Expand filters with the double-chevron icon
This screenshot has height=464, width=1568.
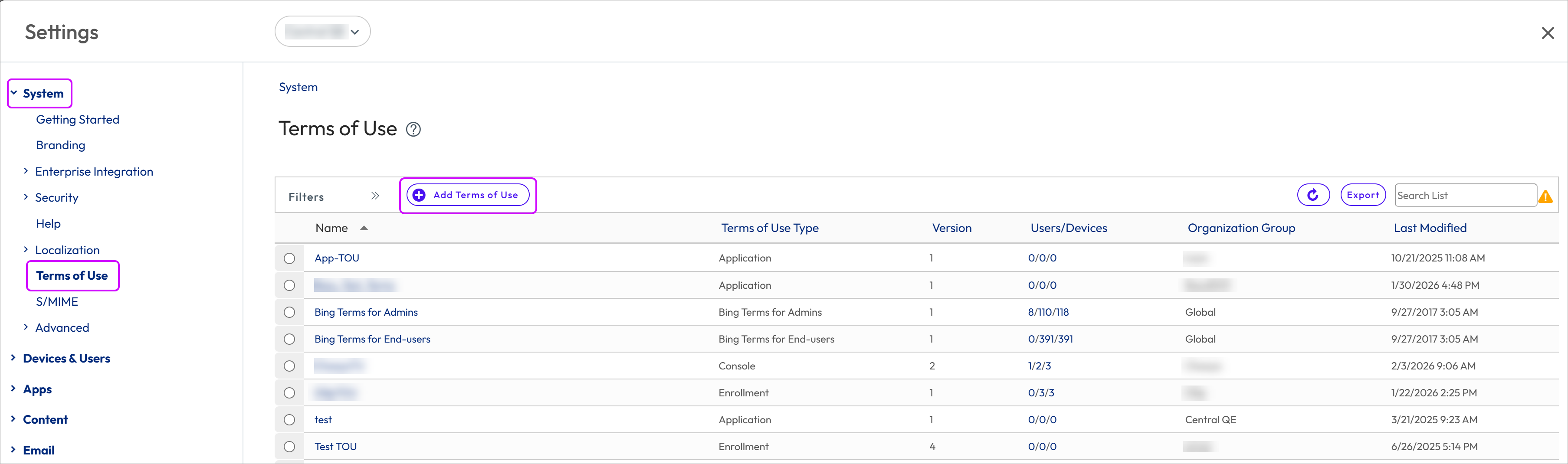coord(375,196)
